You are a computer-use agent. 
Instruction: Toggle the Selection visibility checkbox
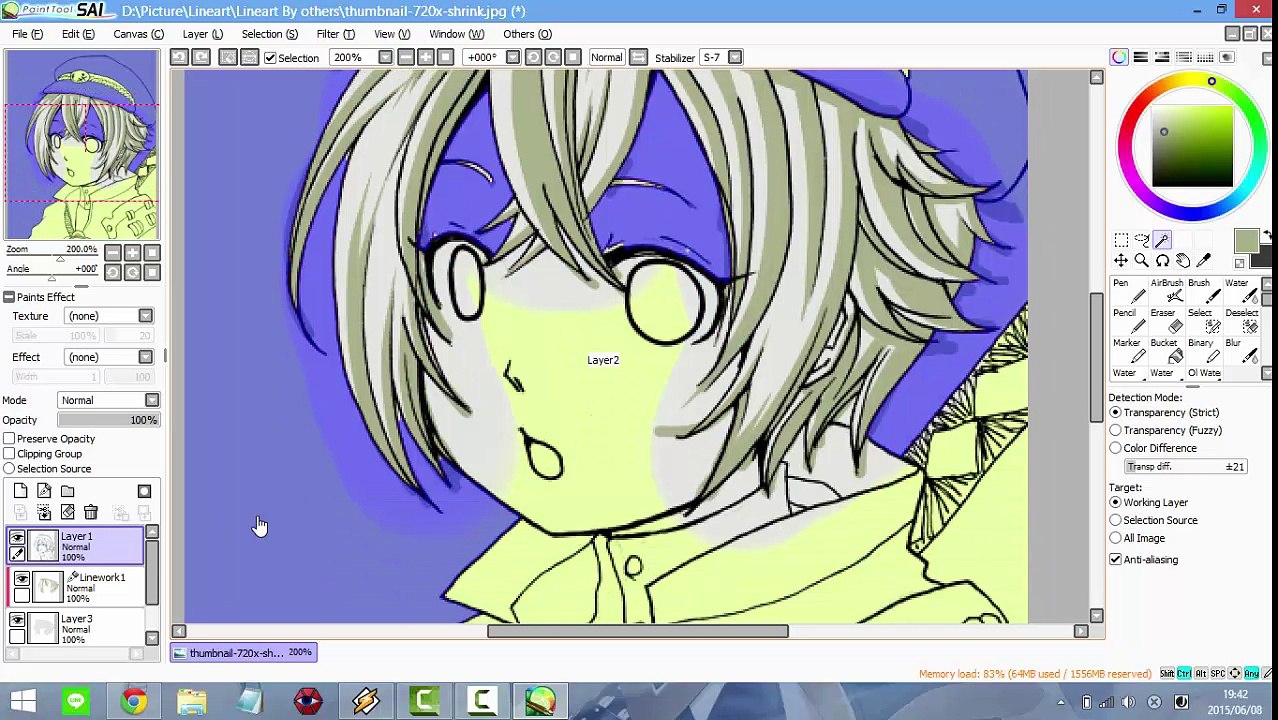(x=270, y=58)
